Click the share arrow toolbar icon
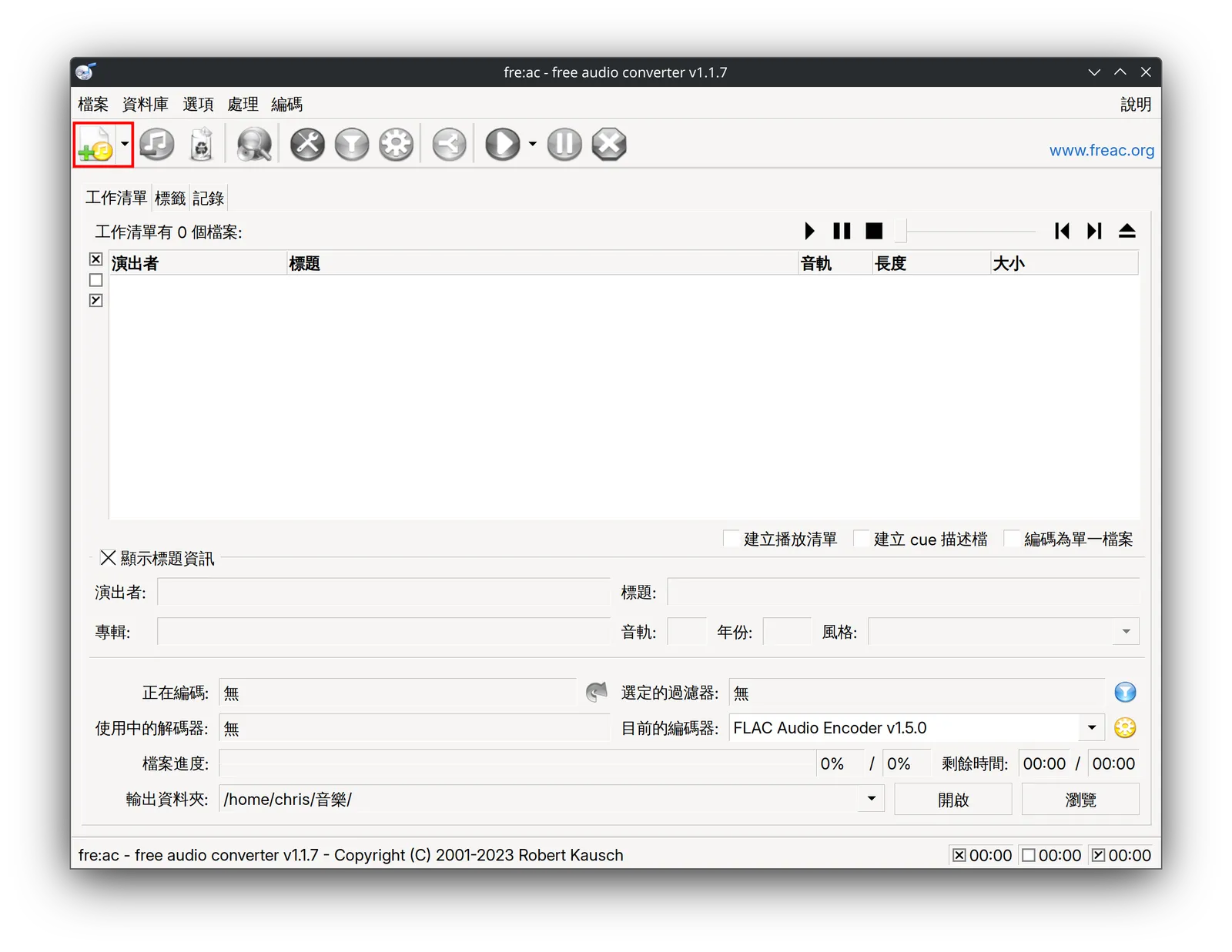The height and width of the screenshot is (952, 1232). [x=449, y=145]
